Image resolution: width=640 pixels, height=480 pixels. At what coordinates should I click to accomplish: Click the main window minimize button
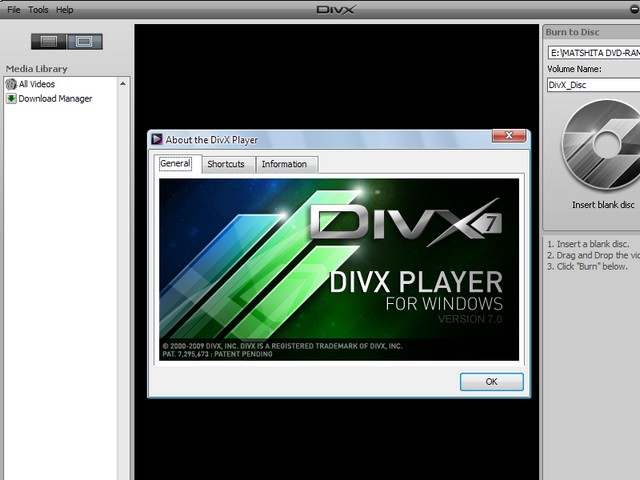click(x=634, y=9)
